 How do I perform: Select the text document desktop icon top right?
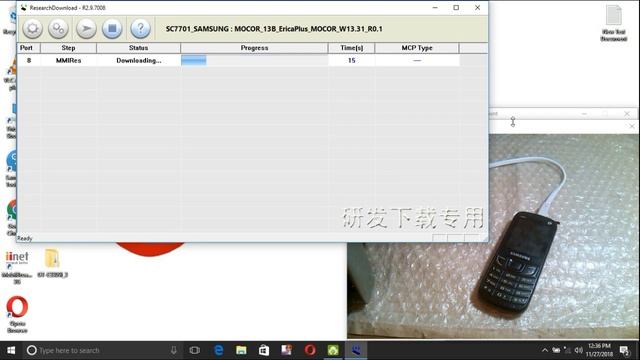coord(613,23)
